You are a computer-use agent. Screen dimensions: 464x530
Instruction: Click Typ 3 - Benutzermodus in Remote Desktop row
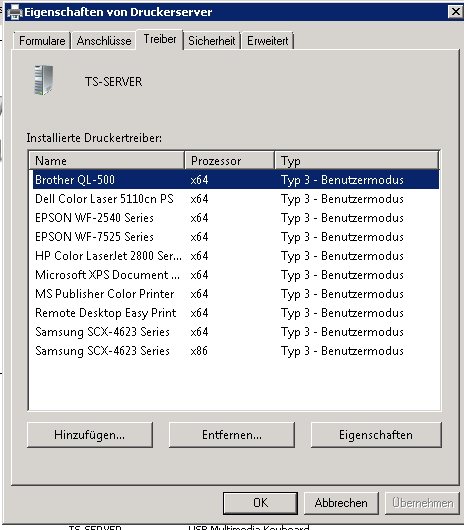[x=342, y=313]
